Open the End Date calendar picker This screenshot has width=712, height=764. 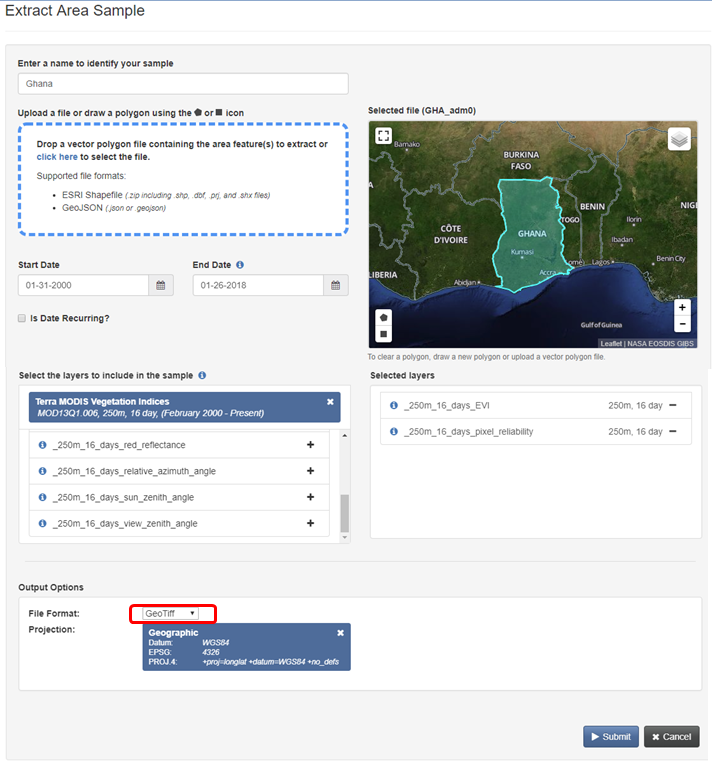coord(335,286)
